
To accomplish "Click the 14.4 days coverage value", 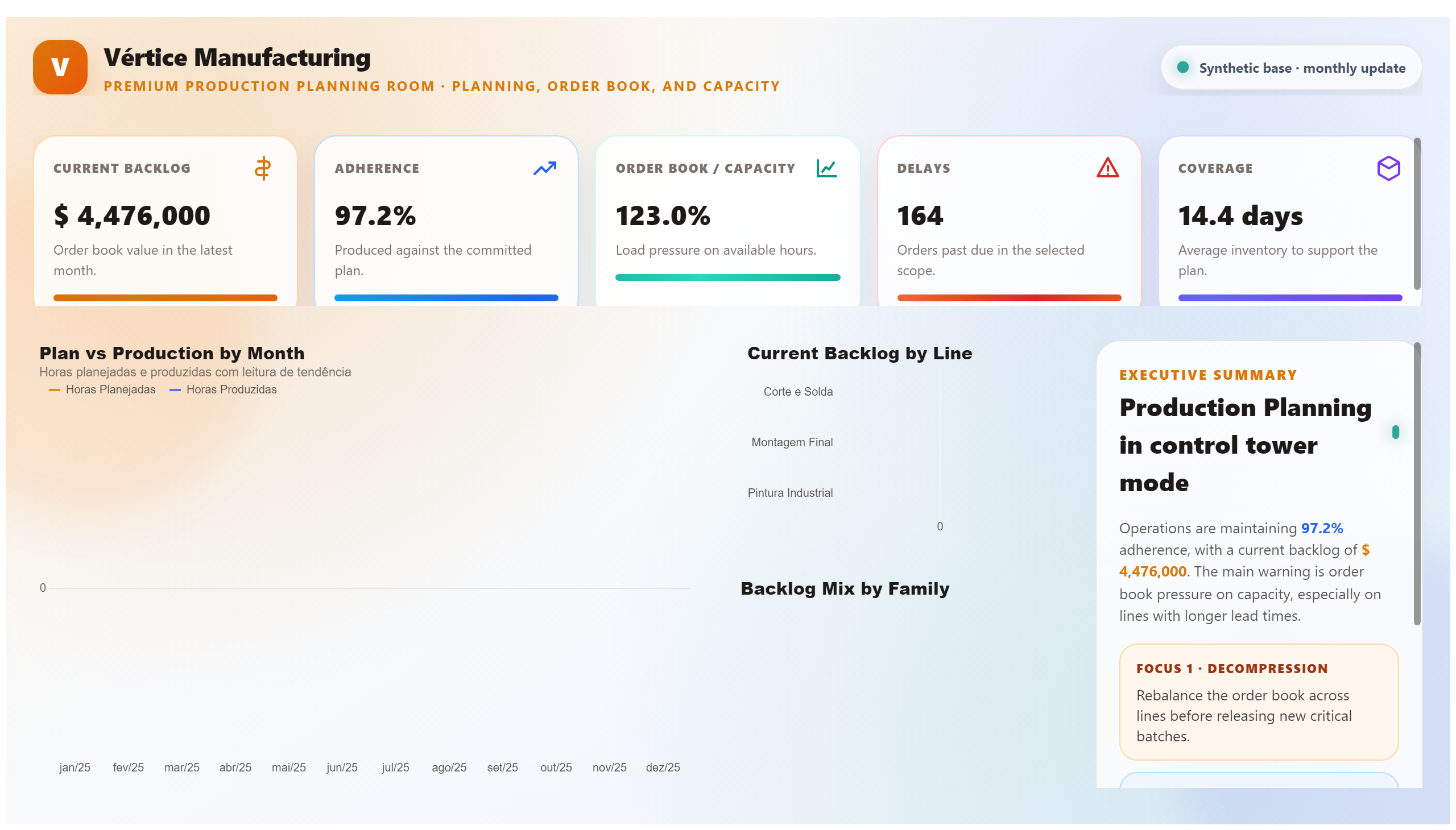I will pyautogui.click(x=1240, y=215).
